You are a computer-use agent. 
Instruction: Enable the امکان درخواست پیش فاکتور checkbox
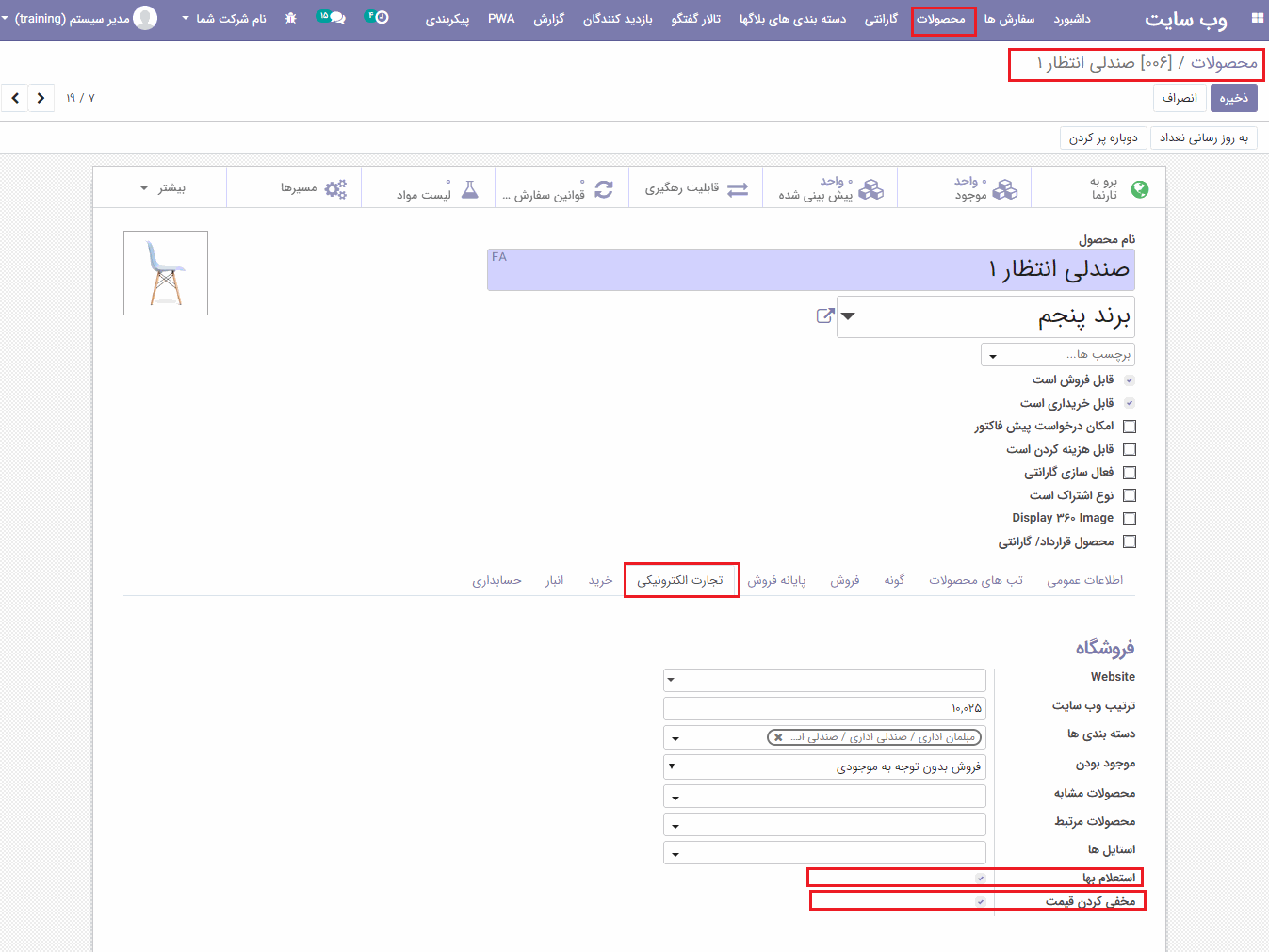[1130, 427]
